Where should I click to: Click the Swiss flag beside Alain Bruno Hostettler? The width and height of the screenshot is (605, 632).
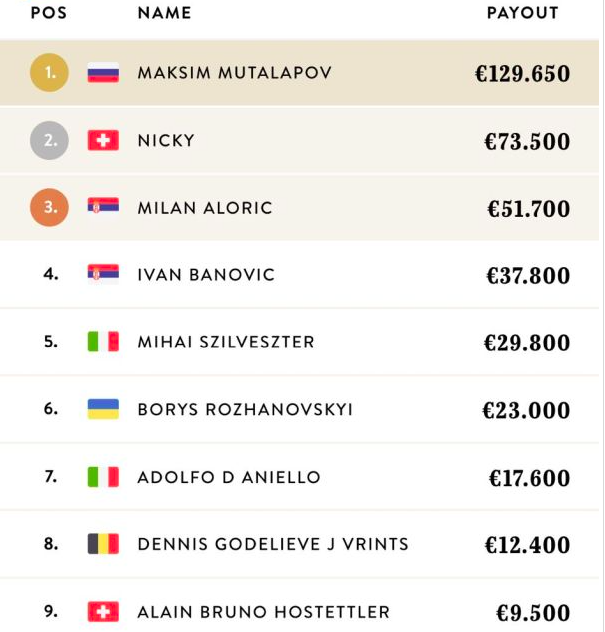pos(103,611)
